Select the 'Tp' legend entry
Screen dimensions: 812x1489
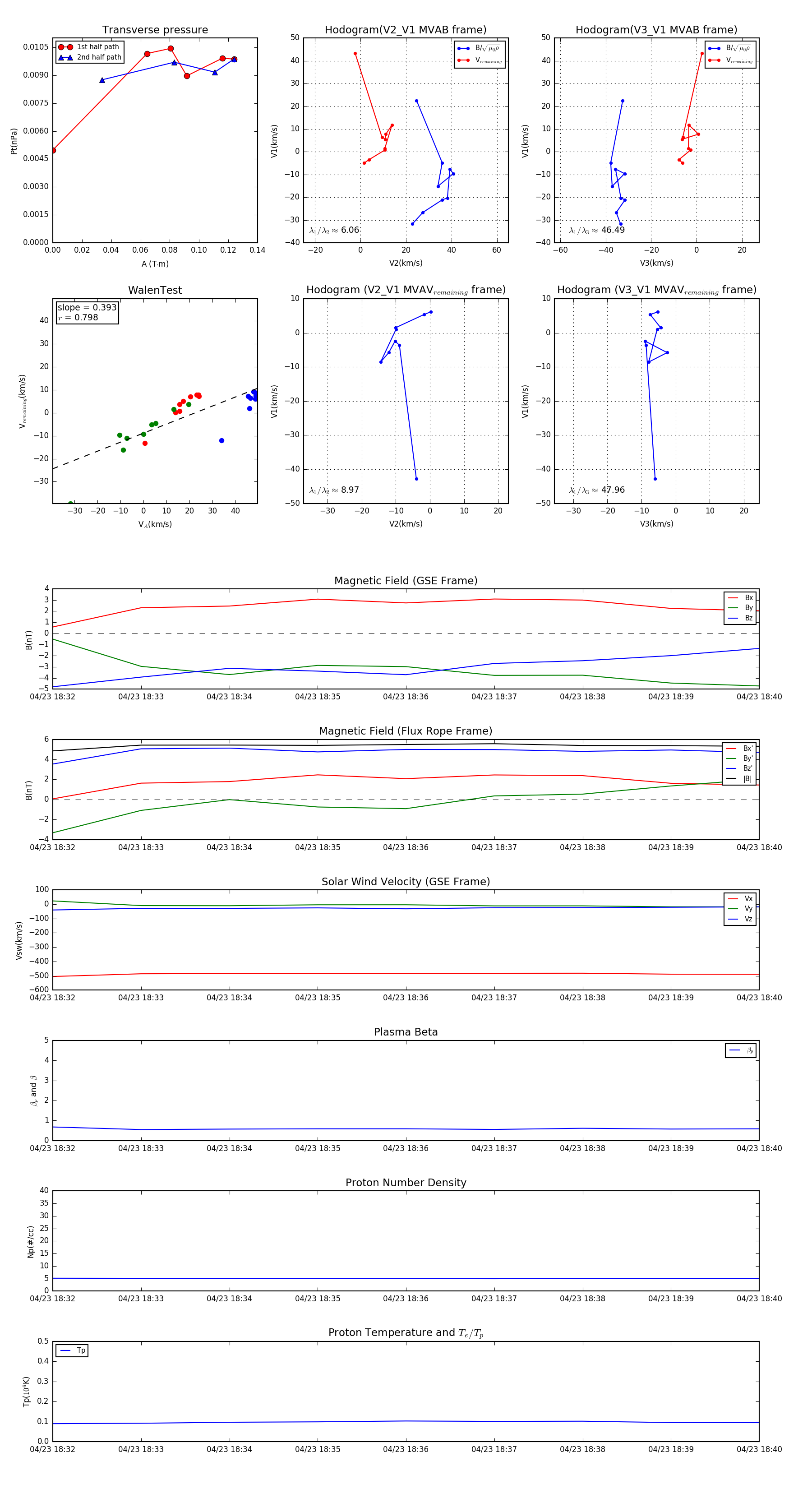click(72, 1351)
